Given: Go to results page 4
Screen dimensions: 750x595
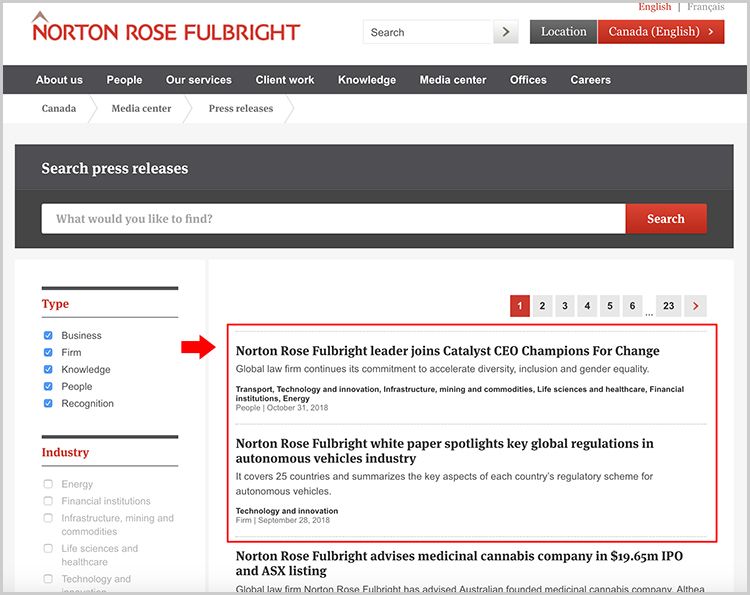Looking at the screenshot, I should point(587,306).
